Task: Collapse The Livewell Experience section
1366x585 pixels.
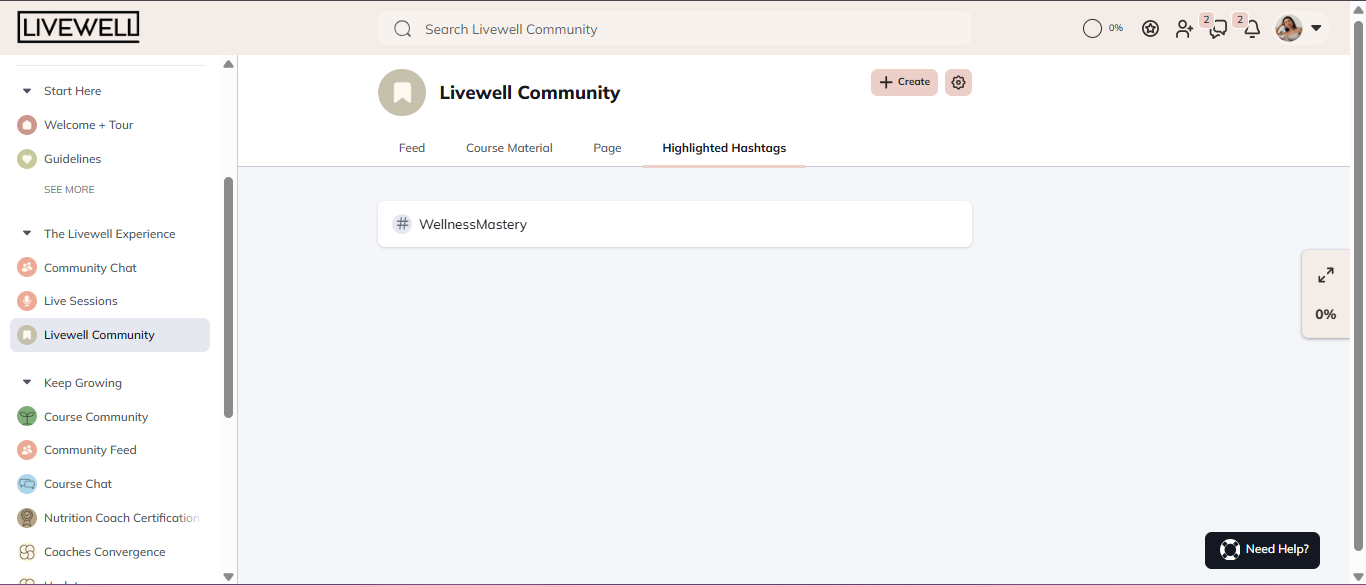Action: (x=27, y=234)
